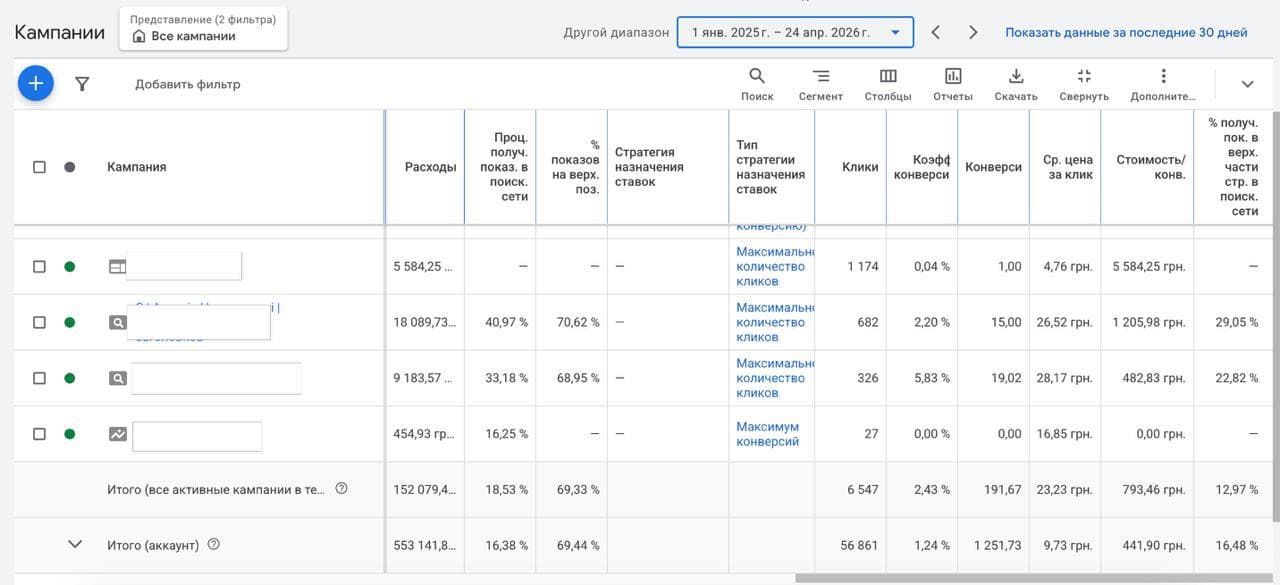Sort by Кампания column header

click(137, 167)
